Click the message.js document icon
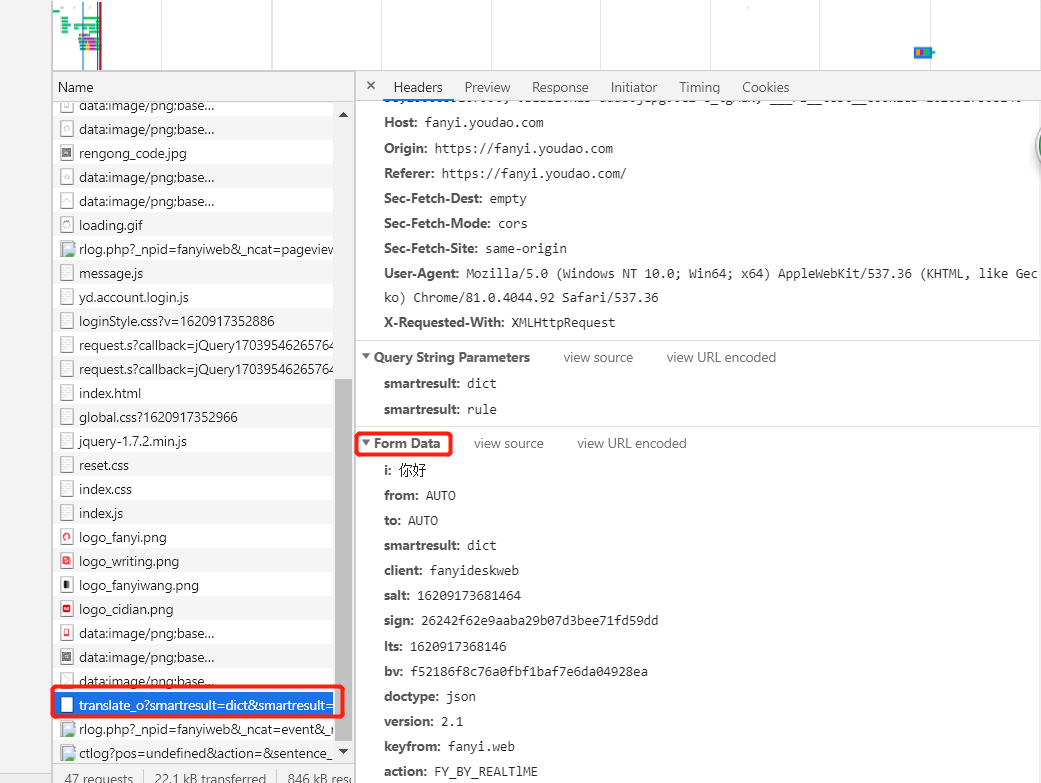The width and height of the screenshot is (1041, 783). click(x=66, y=273)
